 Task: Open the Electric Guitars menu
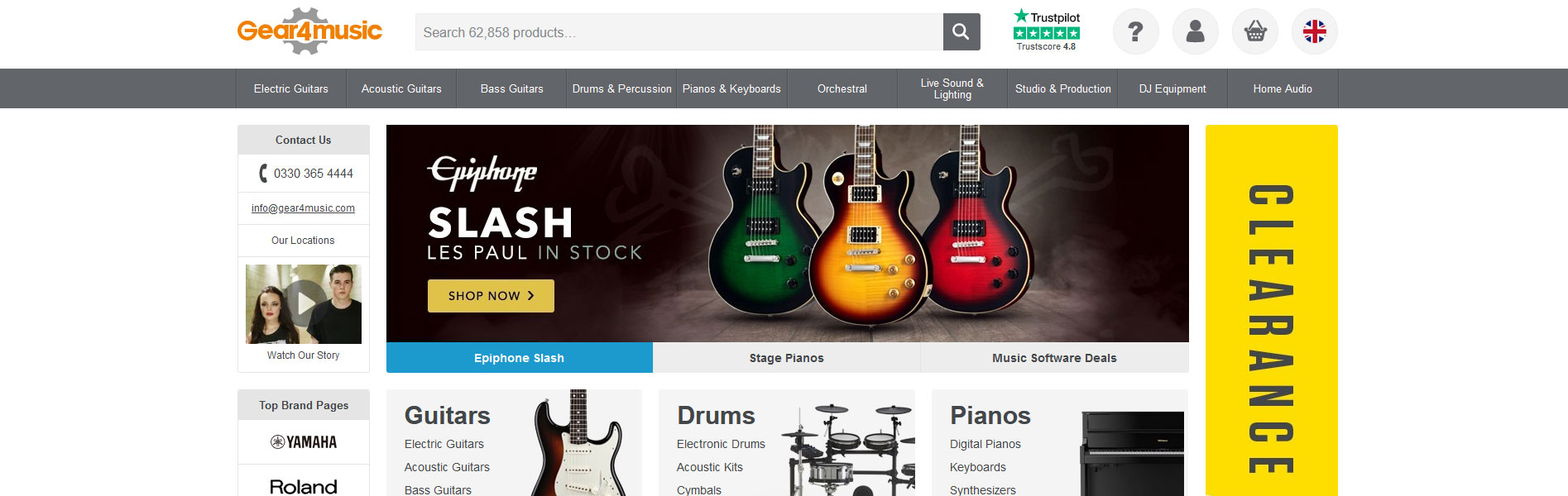coord(291,88)
